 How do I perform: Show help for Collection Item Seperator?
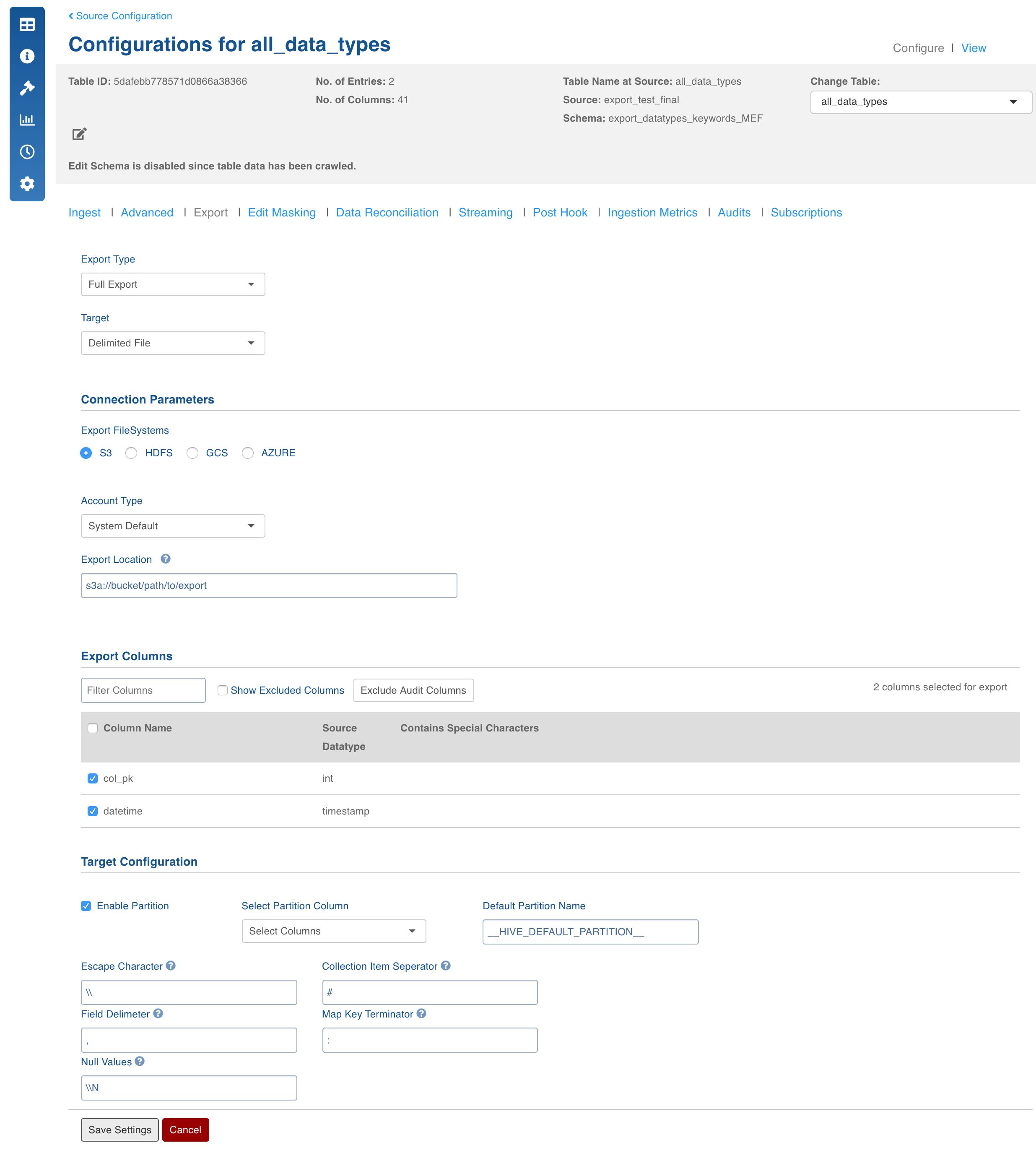click(x=446, y=965)
